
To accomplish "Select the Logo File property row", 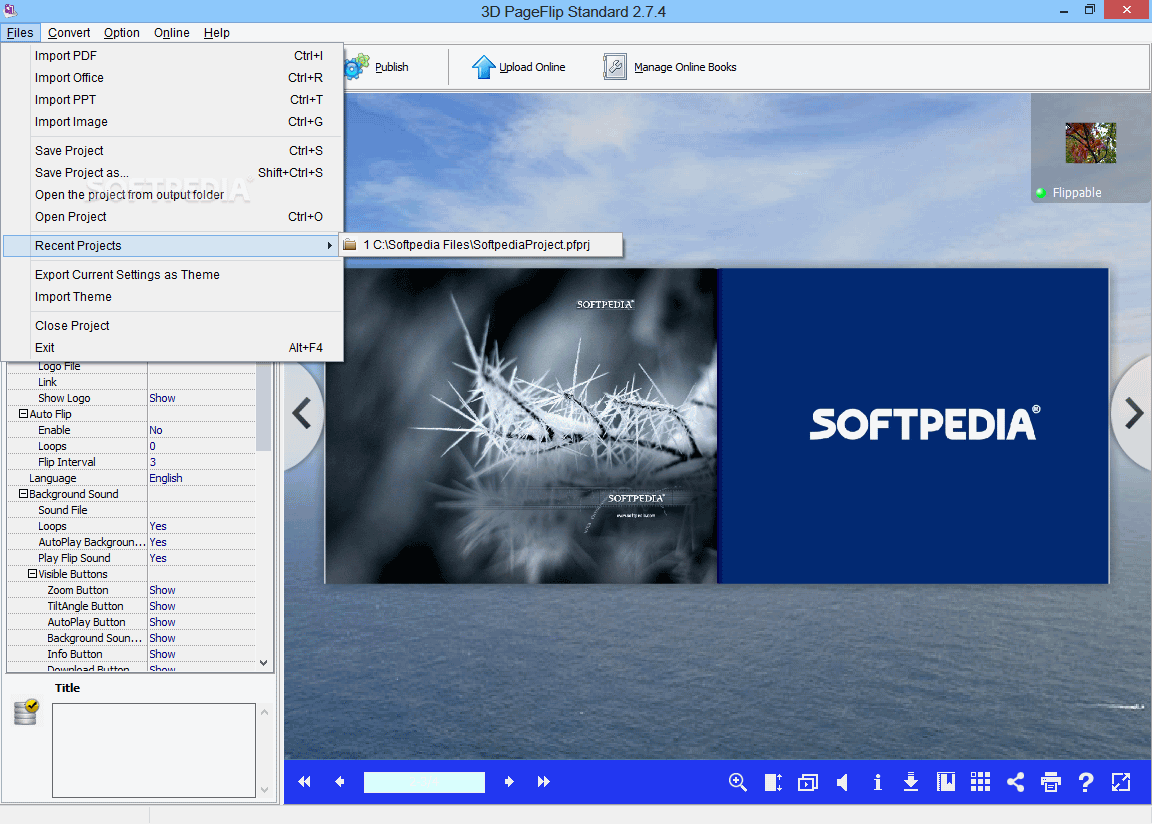I will pos(132,366).
